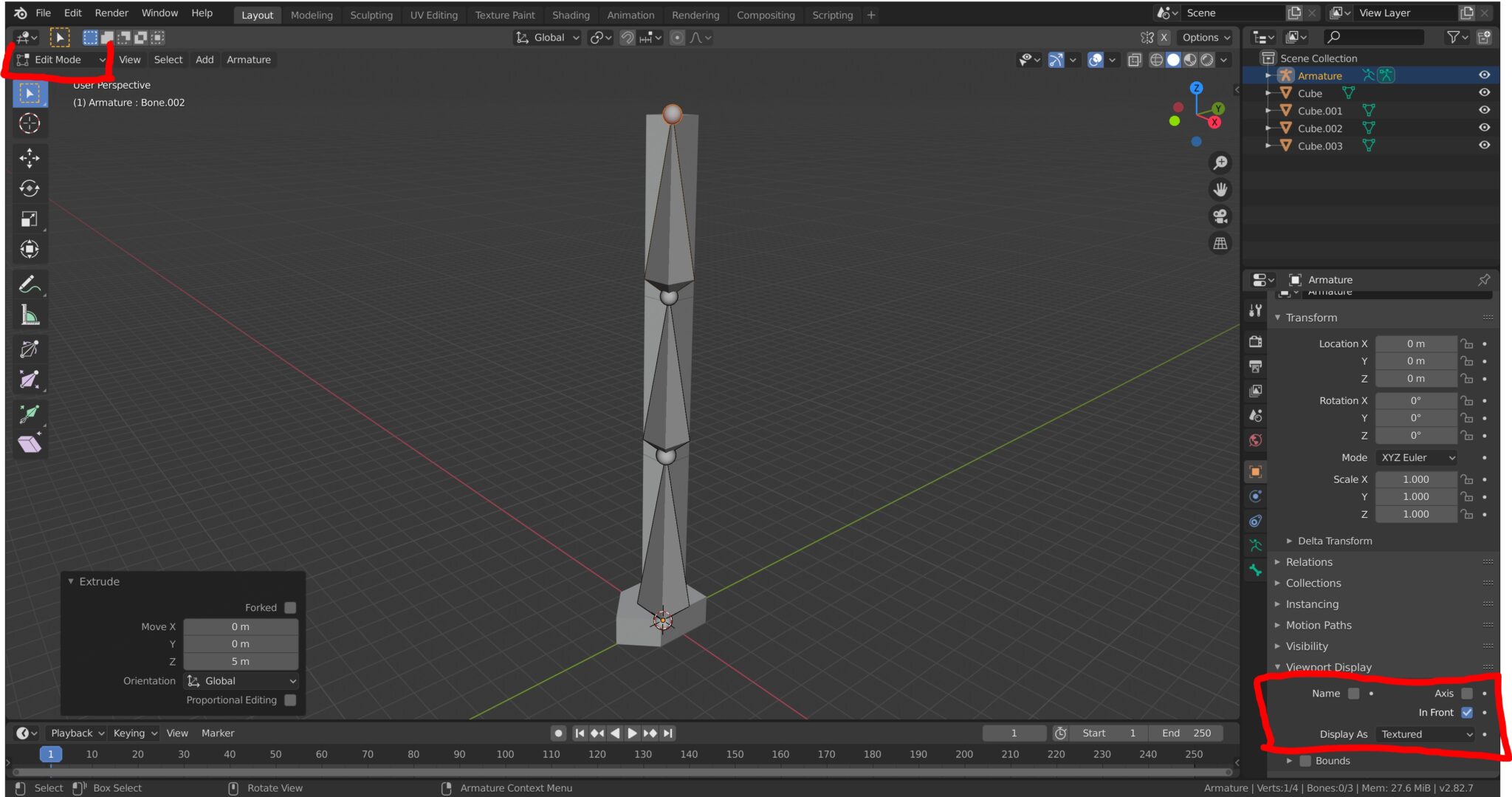Select the Scale tool
Screen dimensions: 1512x797
point(30,218)
